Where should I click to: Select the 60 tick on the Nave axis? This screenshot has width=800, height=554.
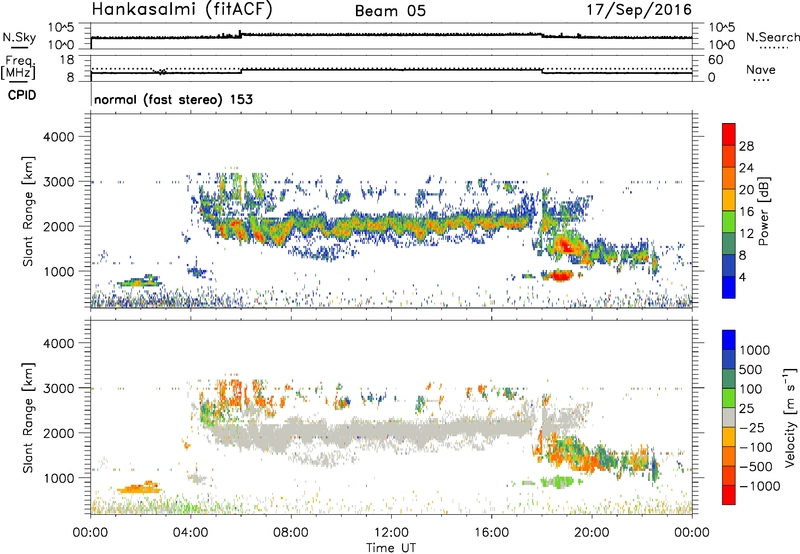[x=715, y=60]
